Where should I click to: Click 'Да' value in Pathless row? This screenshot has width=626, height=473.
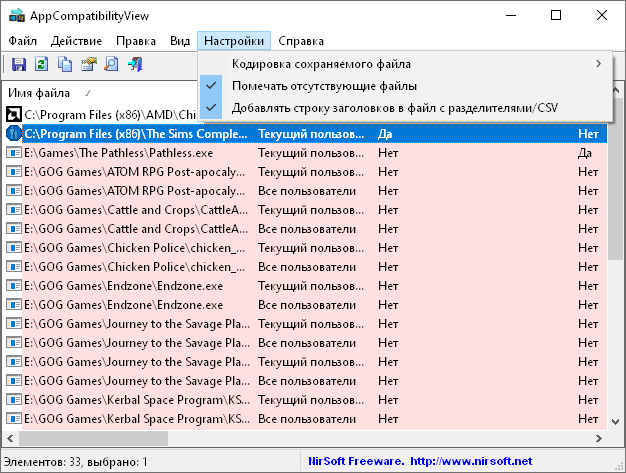585,153
